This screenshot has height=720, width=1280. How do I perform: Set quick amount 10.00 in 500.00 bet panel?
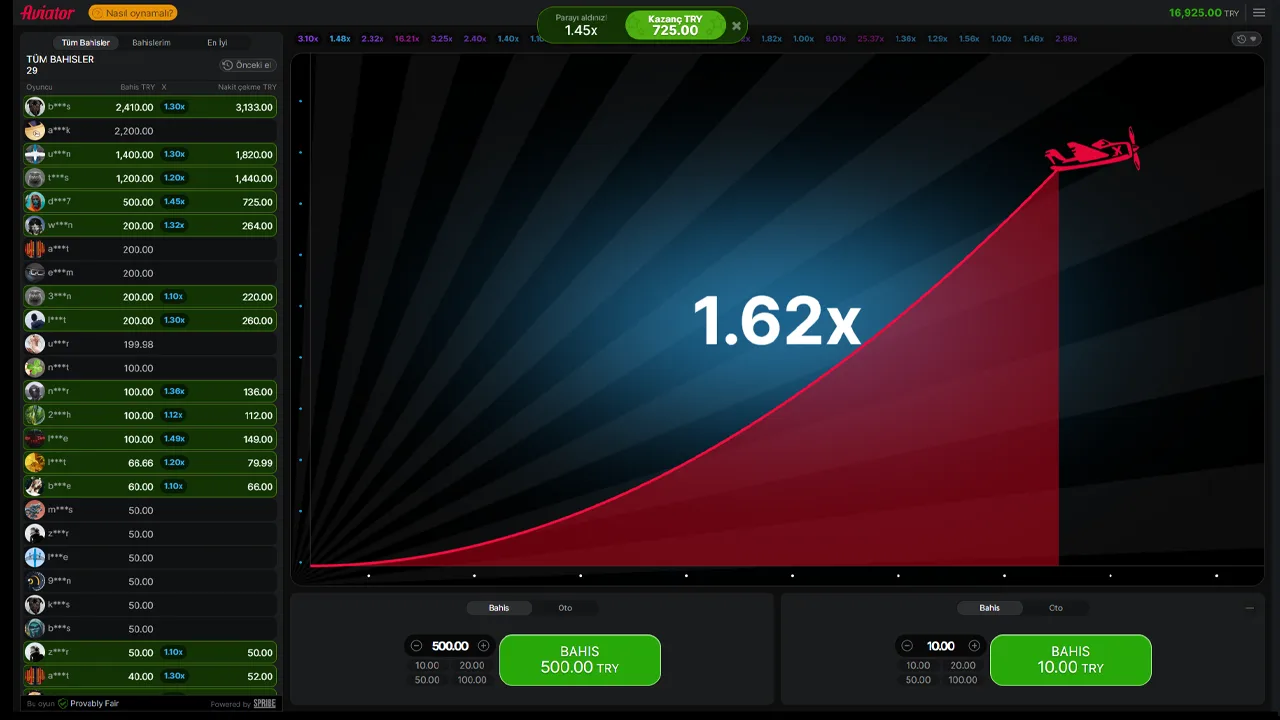[x=427, y=666]
